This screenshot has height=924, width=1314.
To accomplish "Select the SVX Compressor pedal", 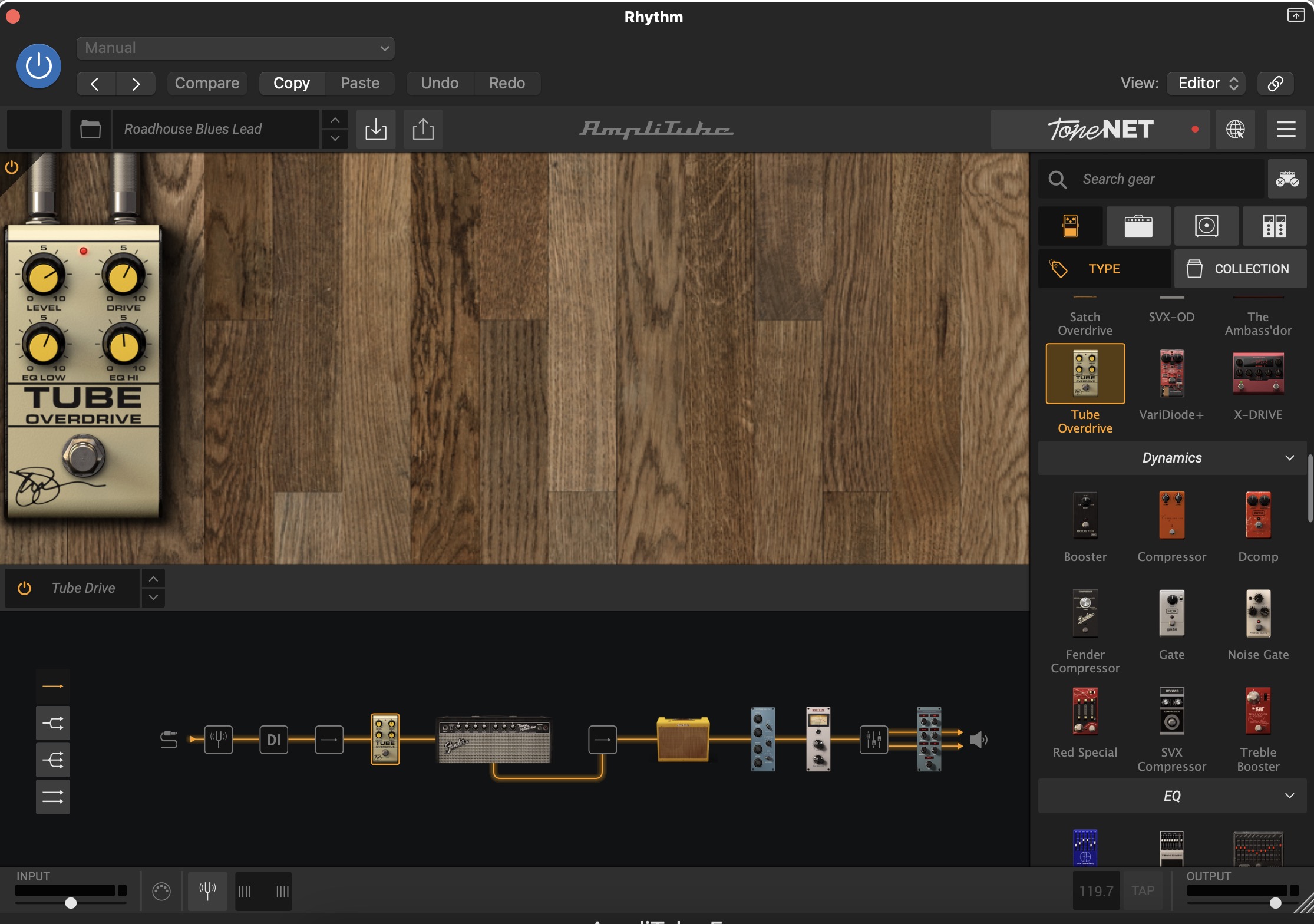I will pyautogui.click(x=1171, y=711).
